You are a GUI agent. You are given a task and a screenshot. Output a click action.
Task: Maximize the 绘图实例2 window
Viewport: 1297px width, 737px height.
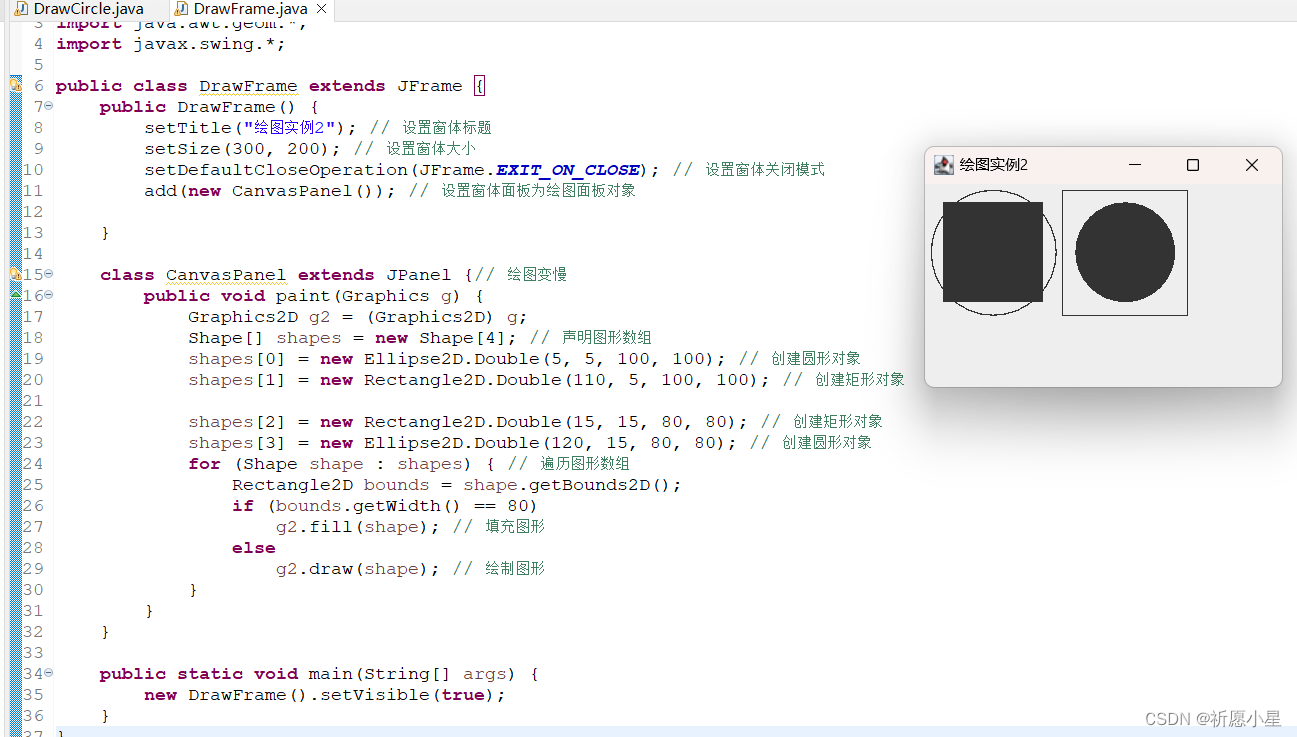tap(1193, 164)
